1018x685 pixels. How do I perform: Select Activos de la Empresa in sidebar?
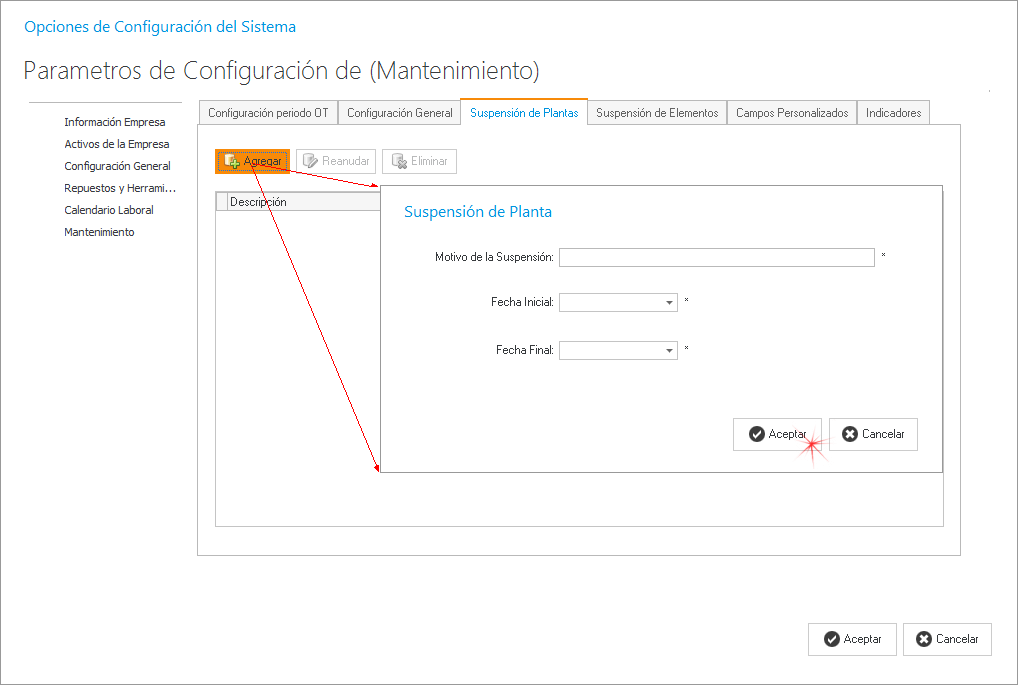(117, 144)
